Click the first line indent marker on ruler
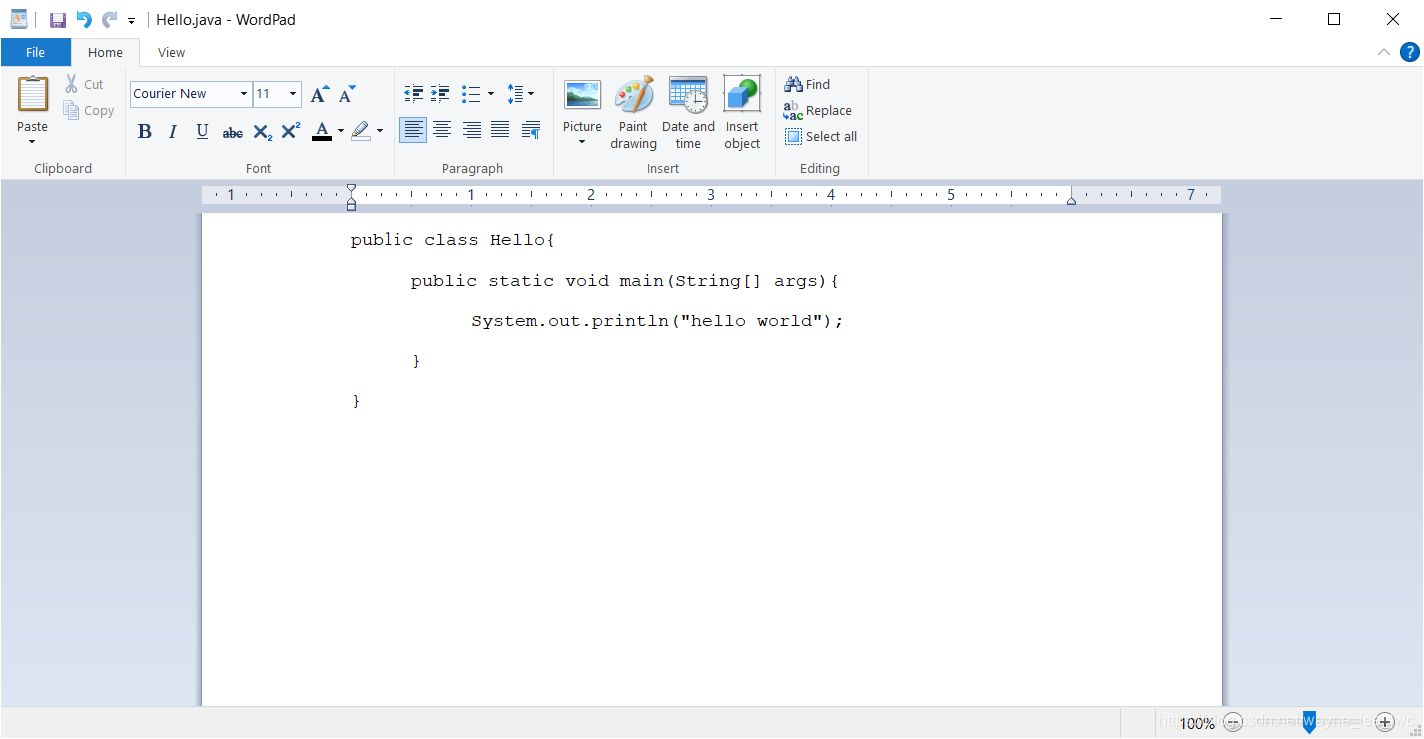The height and width of the screenshot is (739, 1424). [351, 188]
